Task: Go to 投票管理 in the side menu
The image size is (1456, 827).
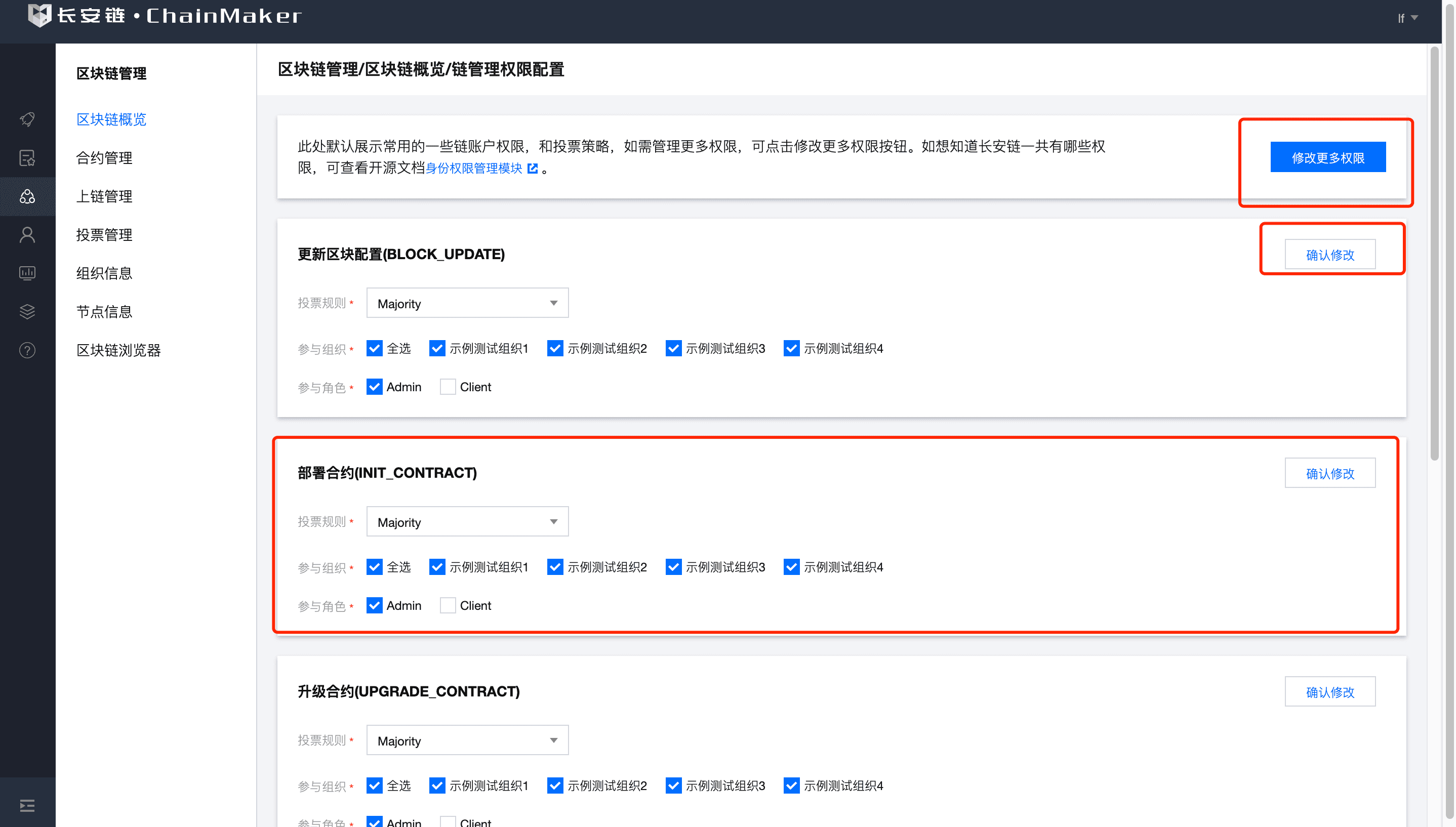Action: 104,234
